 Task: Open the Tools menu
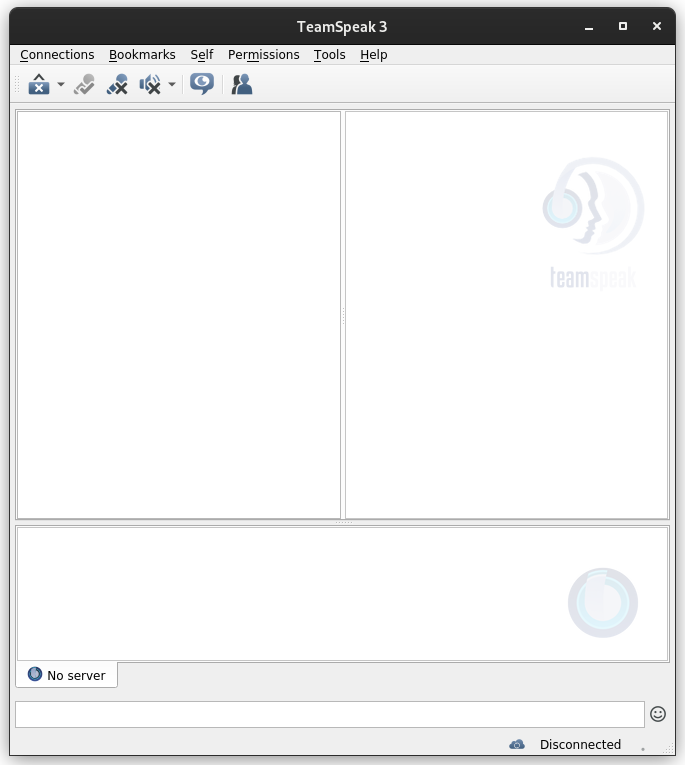[329, 55]
